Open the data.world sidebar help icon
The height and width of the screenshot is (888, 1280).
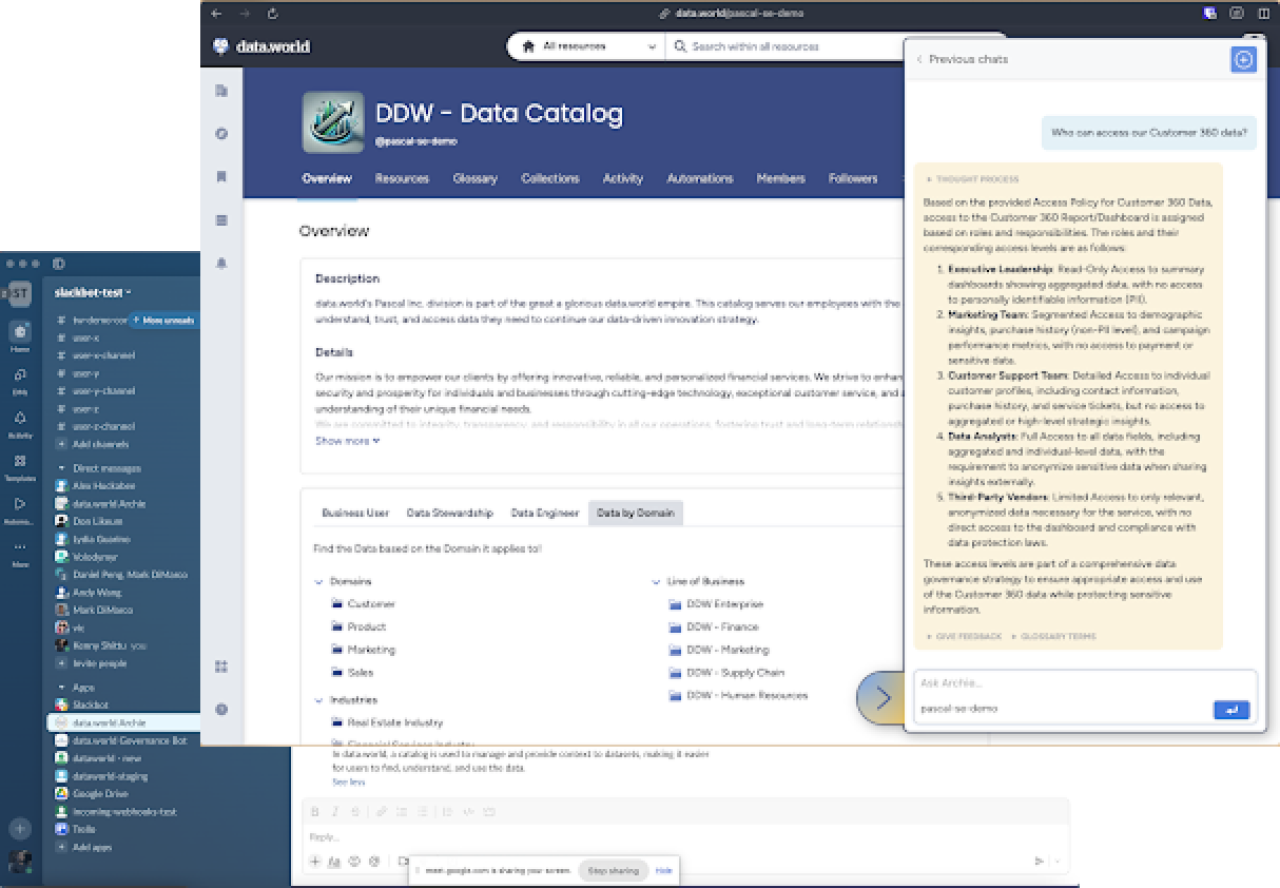coord(222,709)
